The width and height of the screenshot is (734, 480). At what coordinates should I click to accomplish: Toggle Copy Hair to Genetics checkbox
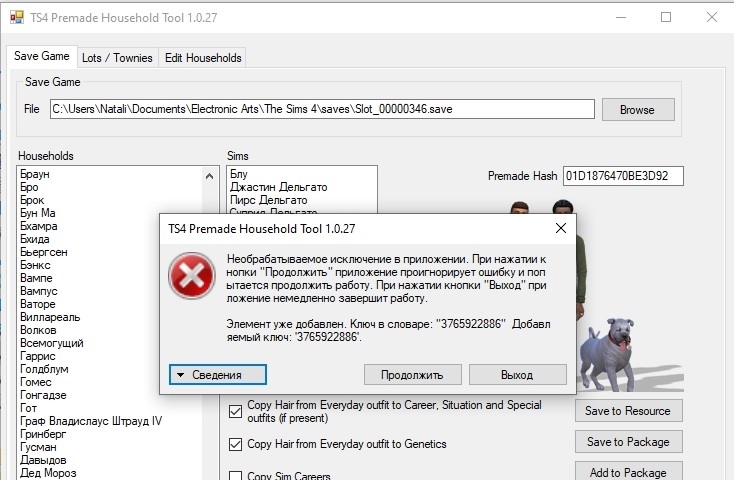236,444
